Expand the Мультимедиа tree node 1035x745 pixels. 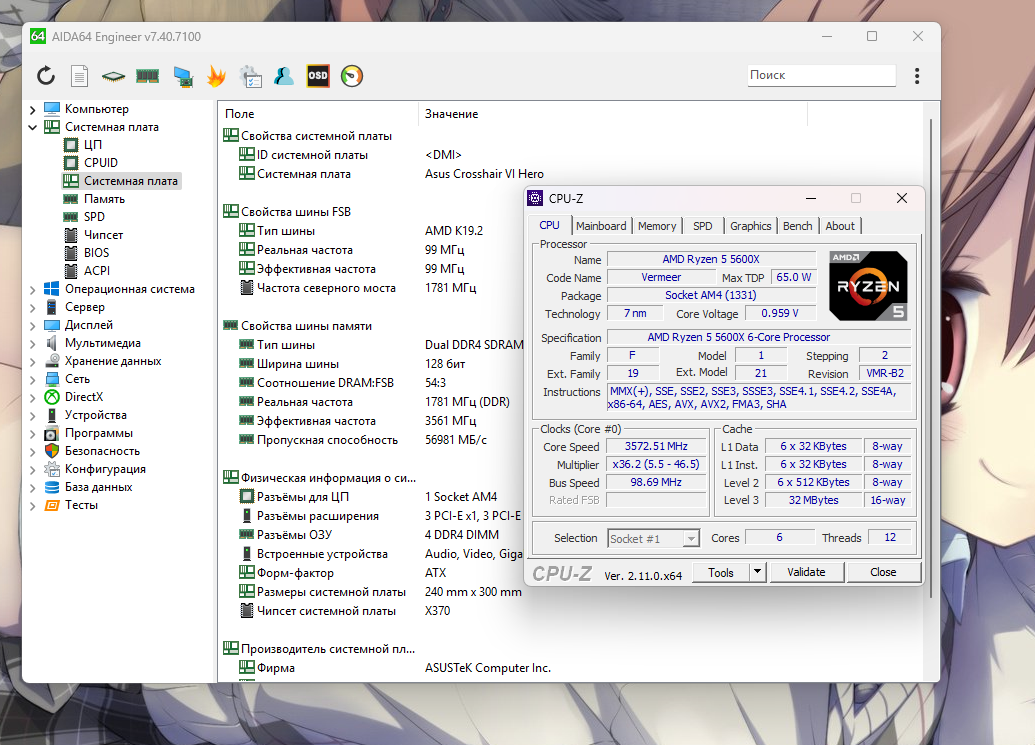32,344
